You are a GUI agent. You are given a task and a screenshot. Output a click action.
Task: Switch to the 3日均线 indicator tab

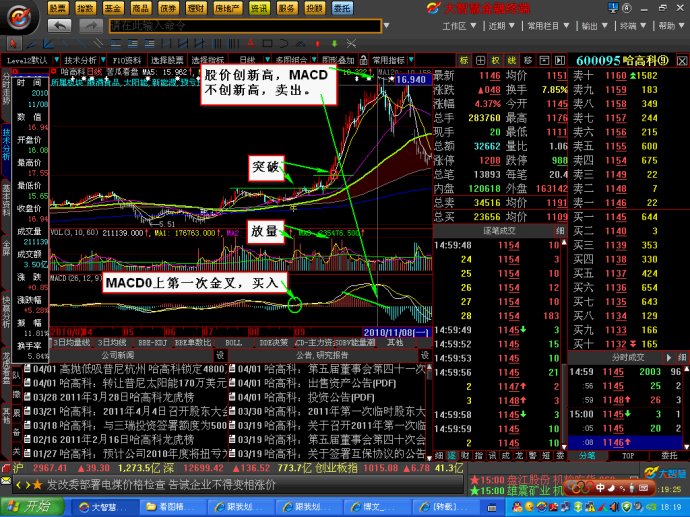(112, 342)
